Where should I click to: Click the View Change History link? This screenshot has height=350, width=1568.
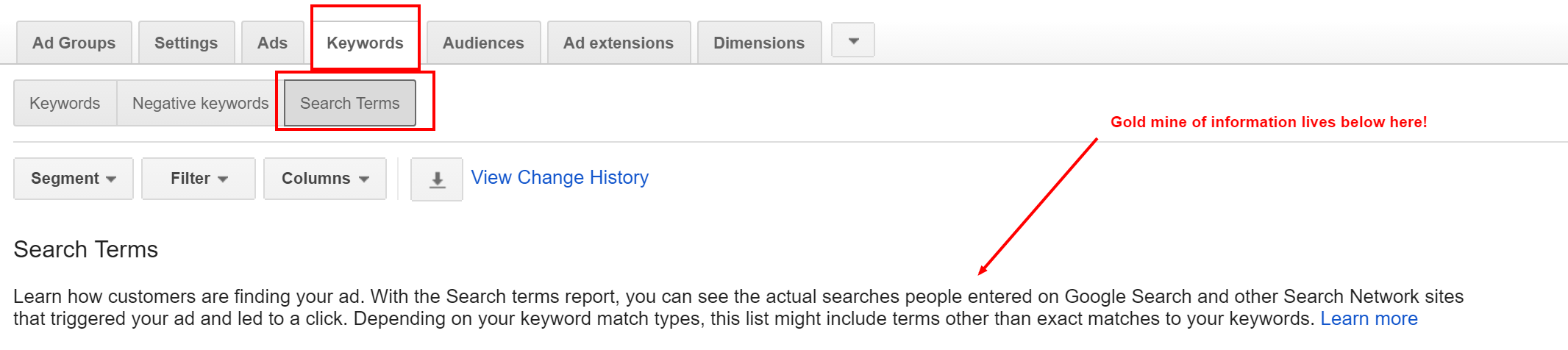560,177
